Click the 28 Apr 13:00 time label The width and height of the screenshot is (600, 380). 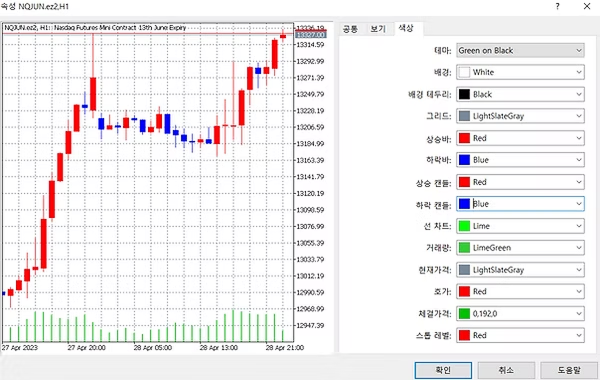click(x=218, y=348)
